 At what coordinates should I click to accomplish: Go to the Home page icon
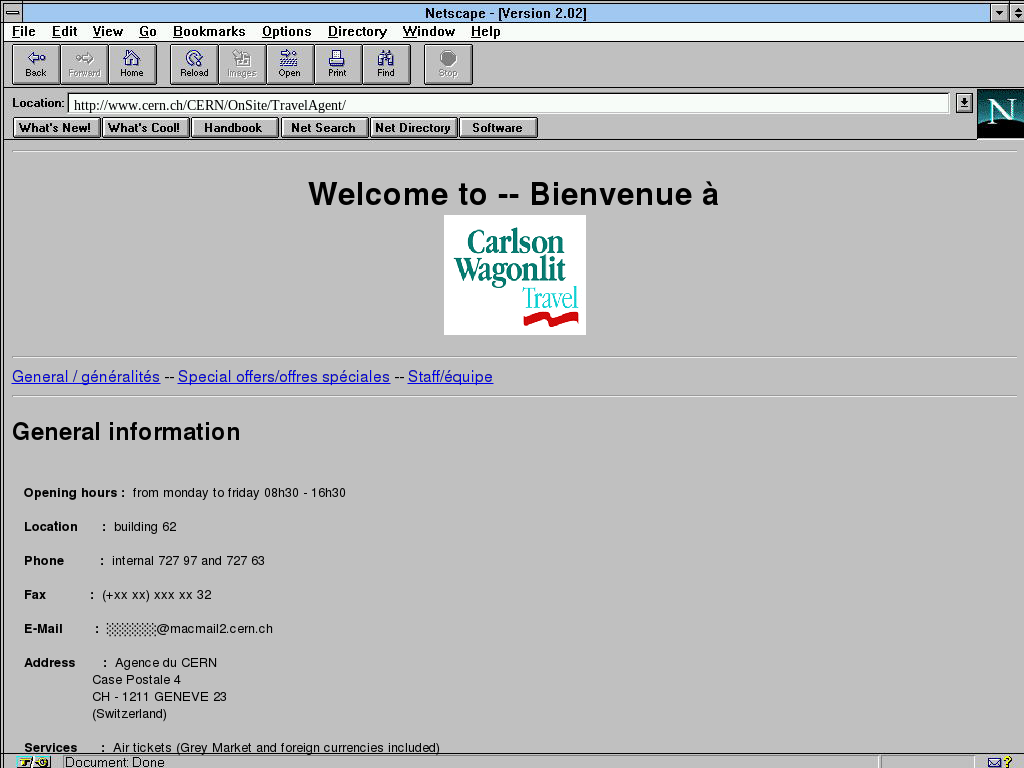(132, 64)
